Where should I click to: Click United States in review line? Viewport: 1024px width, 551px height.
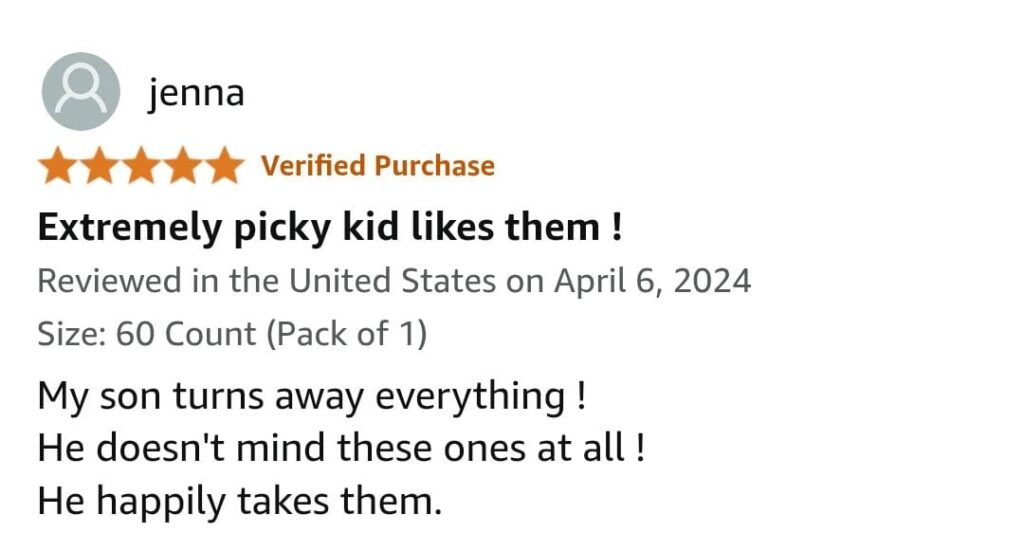click(x=393, y=281)
